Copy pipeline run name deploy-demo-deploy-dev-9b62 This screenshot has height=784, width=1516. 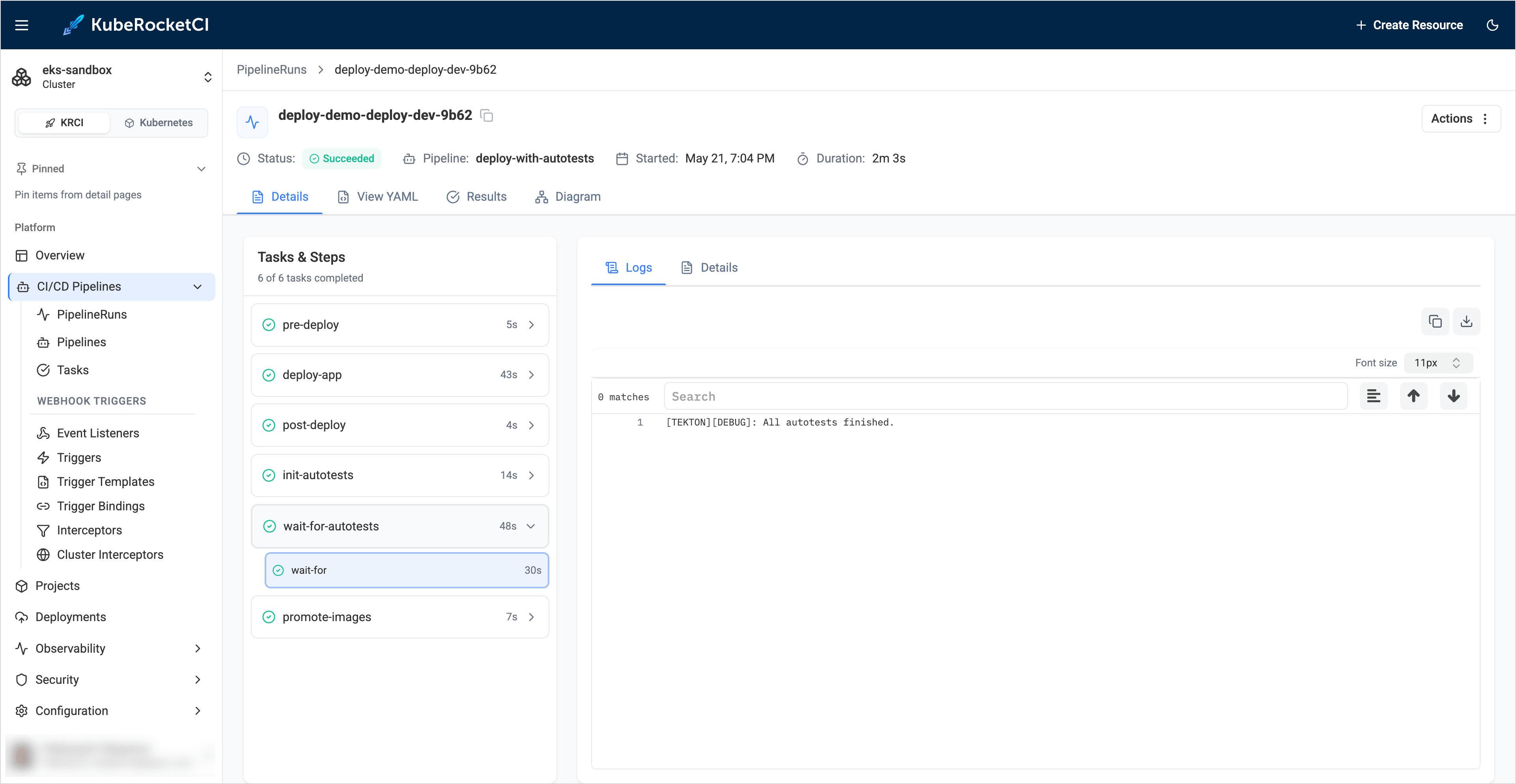(x=487, y=116)
